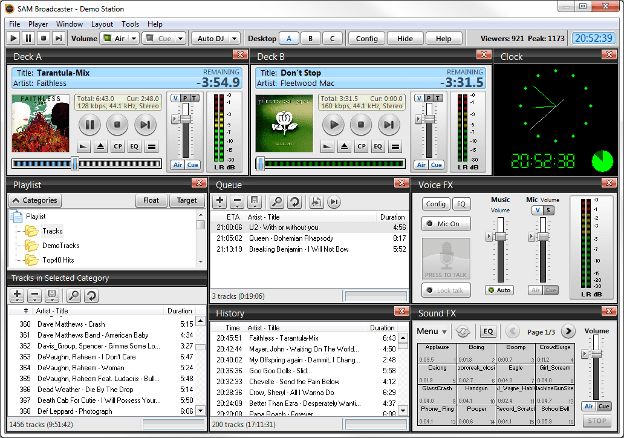Select Queen - Bohemian Rhapsody in Queue
The height and width of the screenshot is (438, 624).
[x=308, y=238]
